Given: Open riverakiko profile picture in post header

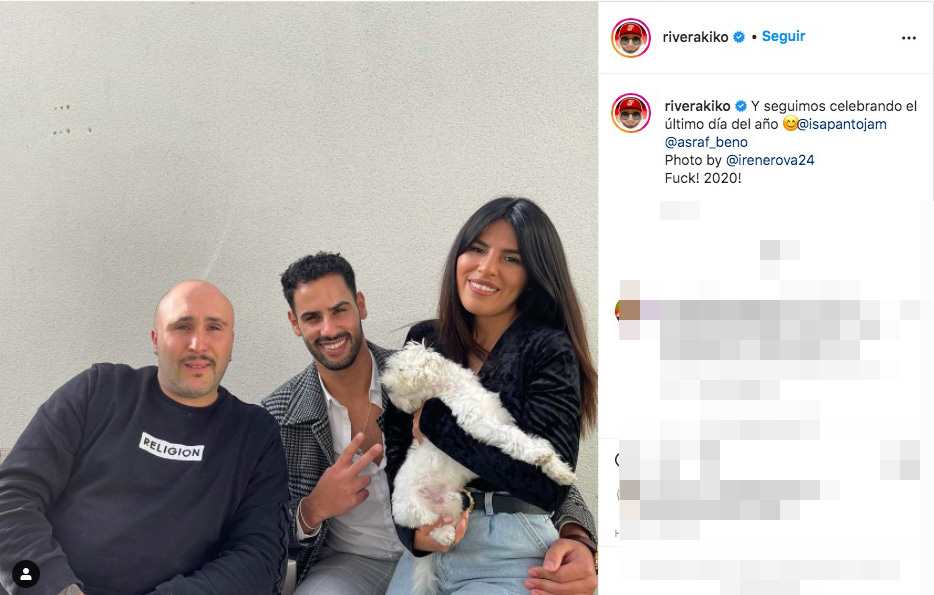Looking at the screenshot, I should click(631, 38).
